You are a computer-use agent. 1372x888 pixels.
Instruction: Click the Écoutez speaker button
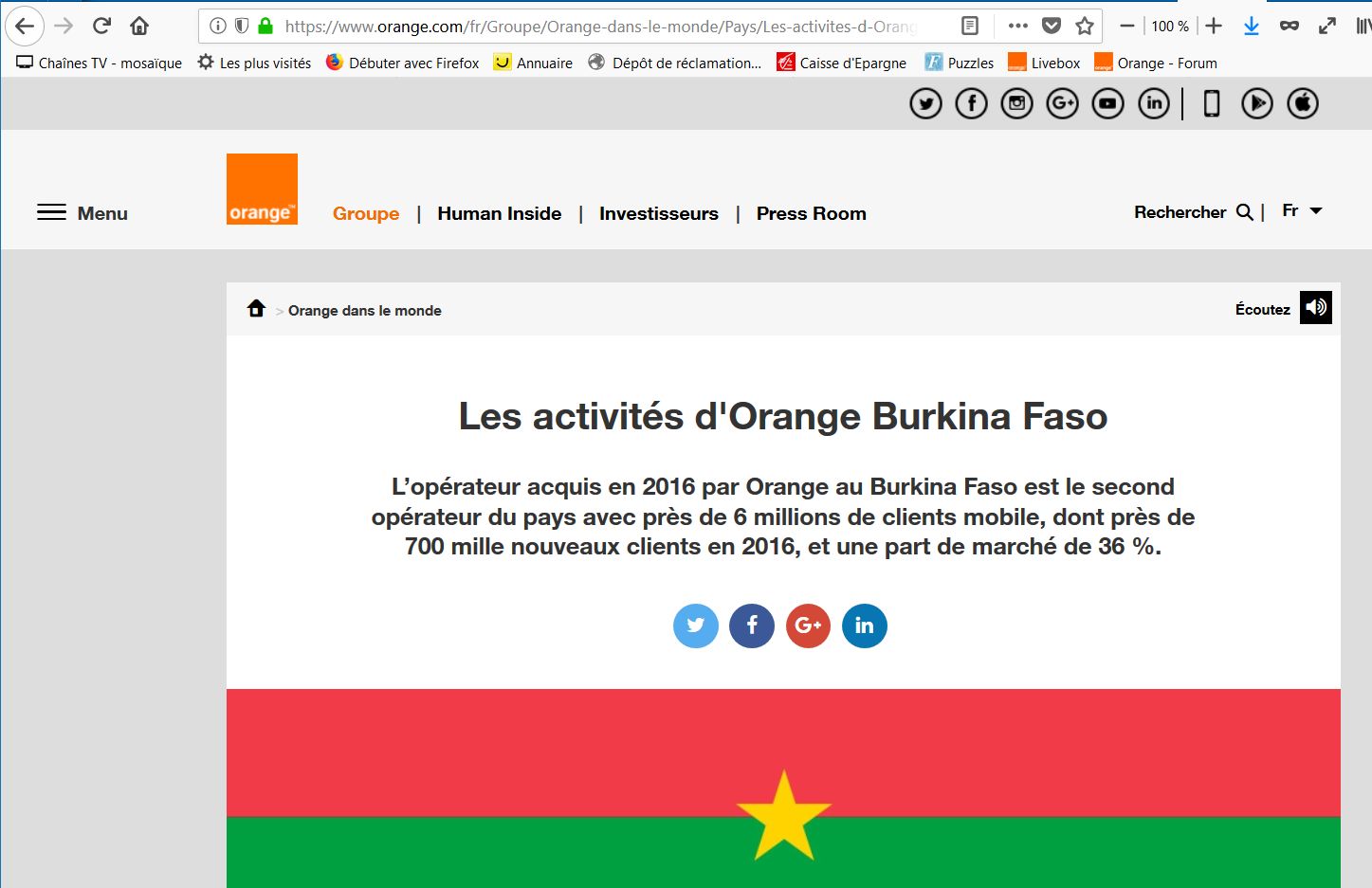pos(1316,307)
